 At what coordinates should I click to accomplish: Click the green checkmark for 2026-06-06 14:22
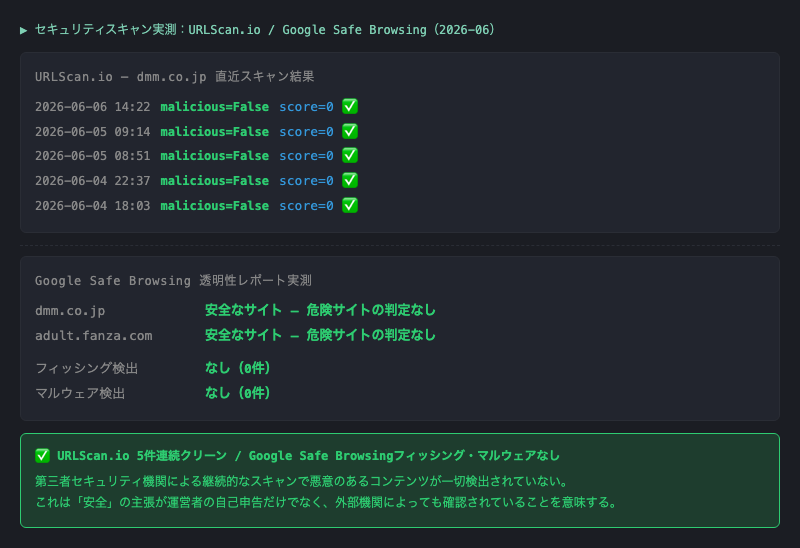coord(350,106)
